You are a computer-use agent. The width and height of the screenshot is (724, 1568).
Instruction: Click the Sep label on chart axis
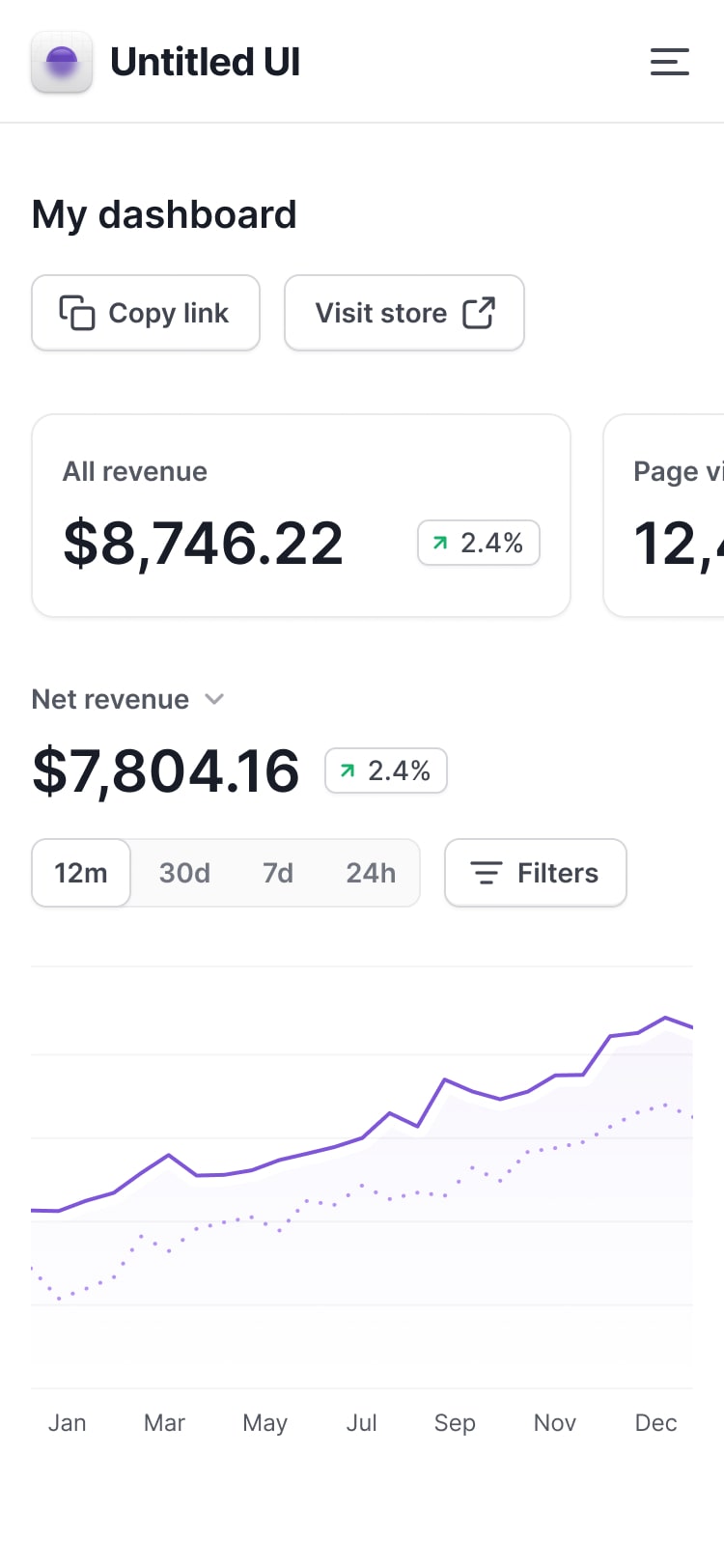pos(455,1422)
